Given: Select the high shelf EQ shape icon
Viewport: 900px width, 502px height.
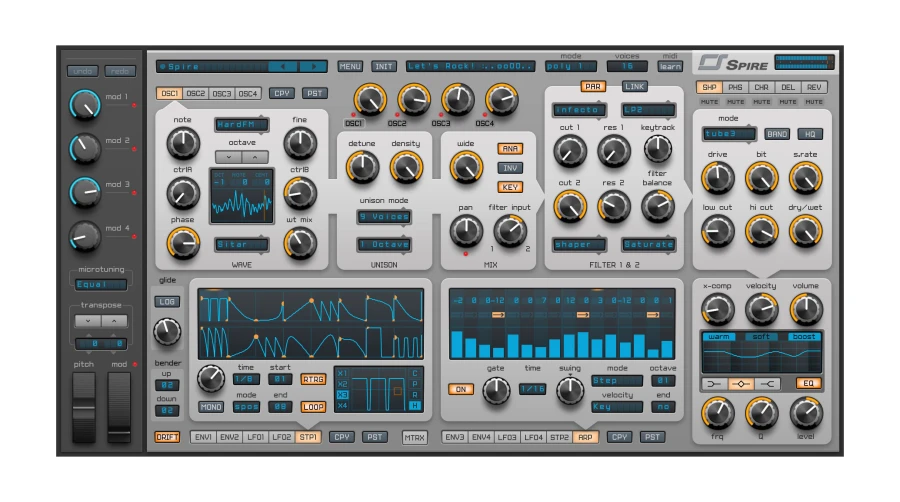Looking at the screenshot, I should [767, 383].
